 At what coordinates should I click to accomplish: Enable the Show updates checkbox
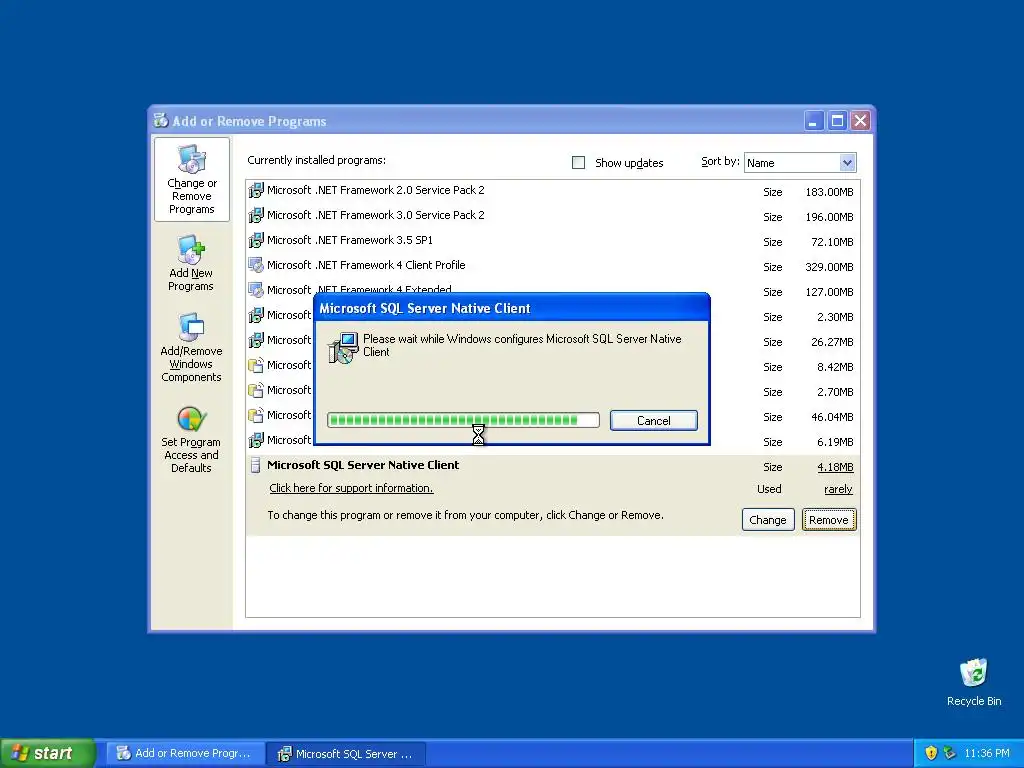pyautogui.click(x=579, y=163)
